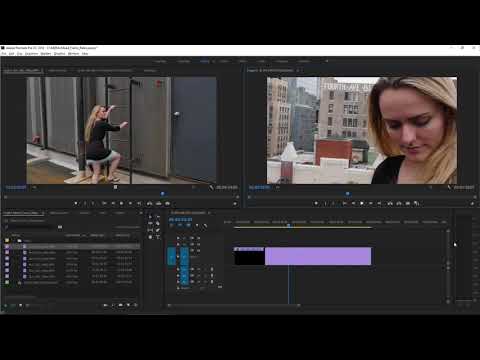Step forward one frame in Source monitor
480x360 pixels.
pyautogui.click(x=130, y=203)
